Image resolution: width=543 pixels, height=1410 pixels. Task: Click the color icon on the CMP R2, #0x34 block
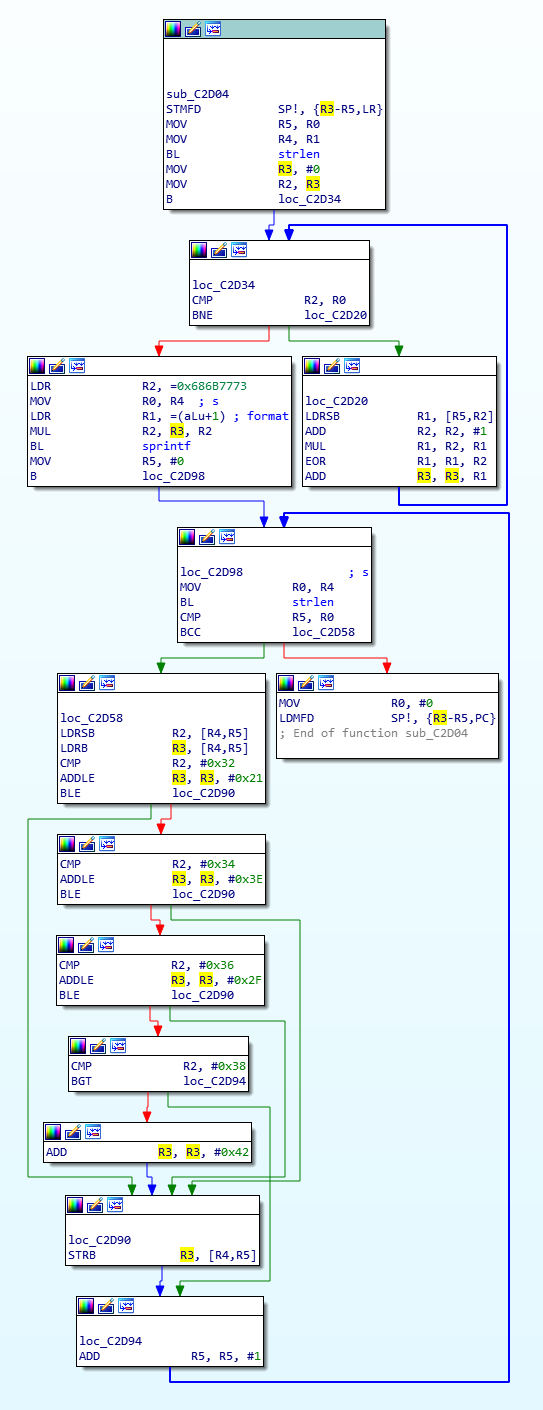(x=67, y=844)
